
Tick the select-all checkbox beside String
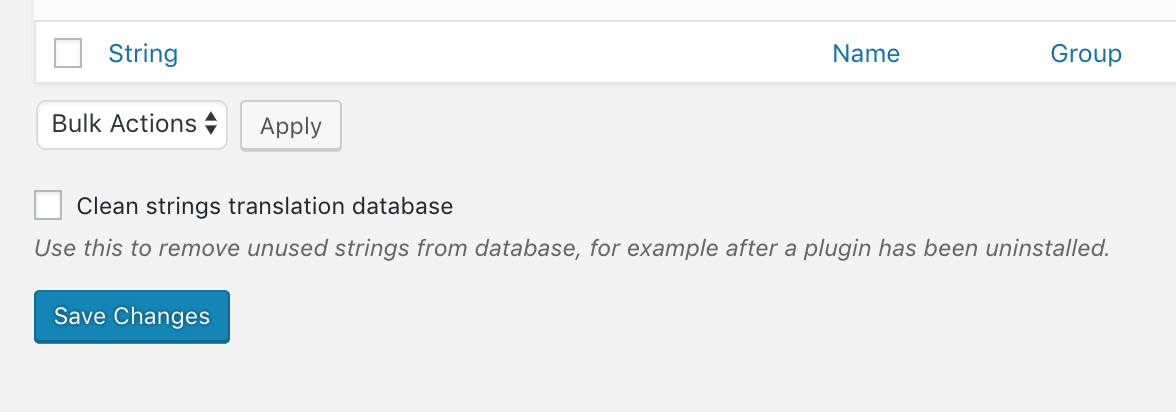point(68,53)
